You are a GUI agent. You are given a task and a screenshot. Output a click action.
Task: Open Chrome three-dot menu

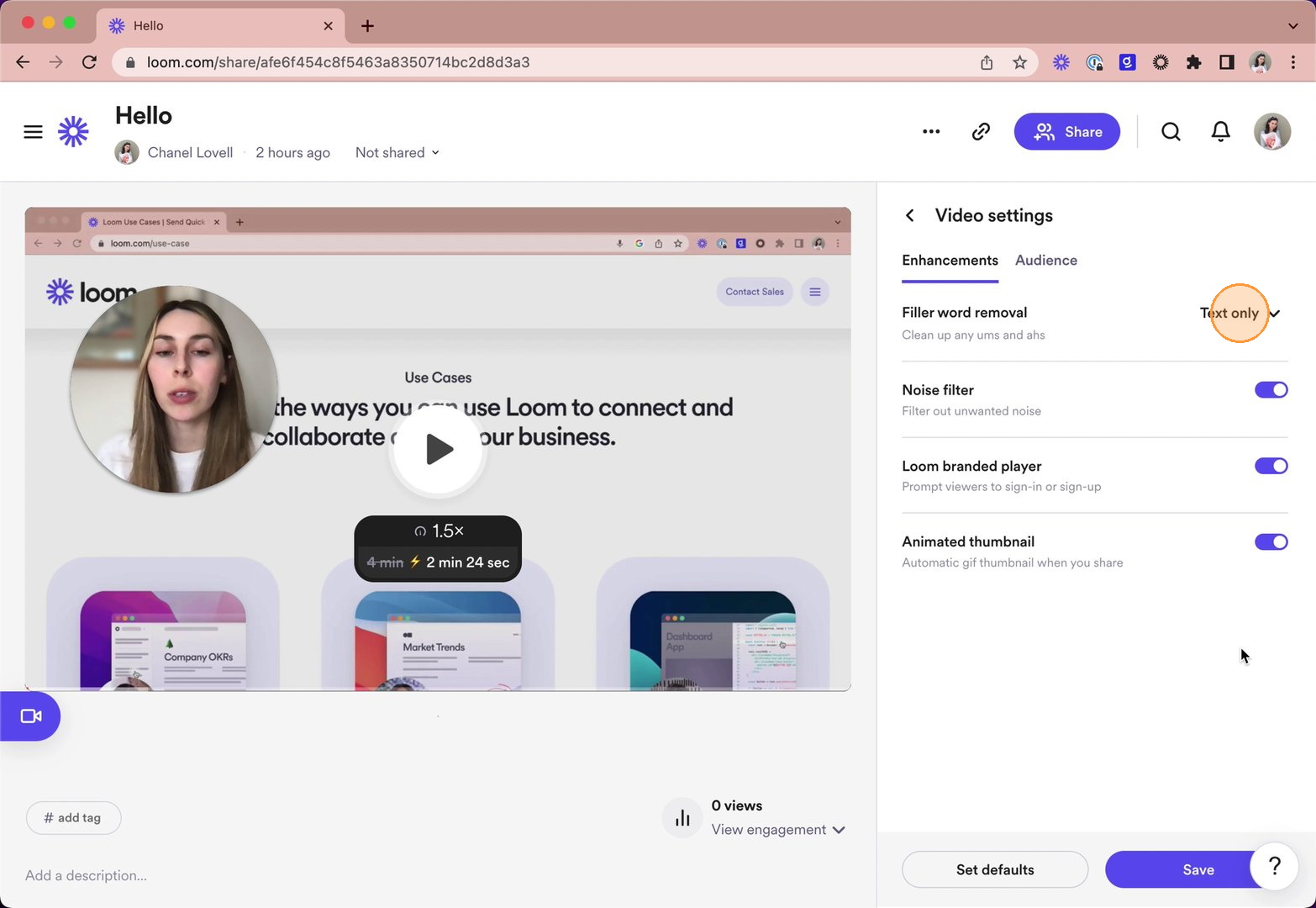(x=1293, y=62)
